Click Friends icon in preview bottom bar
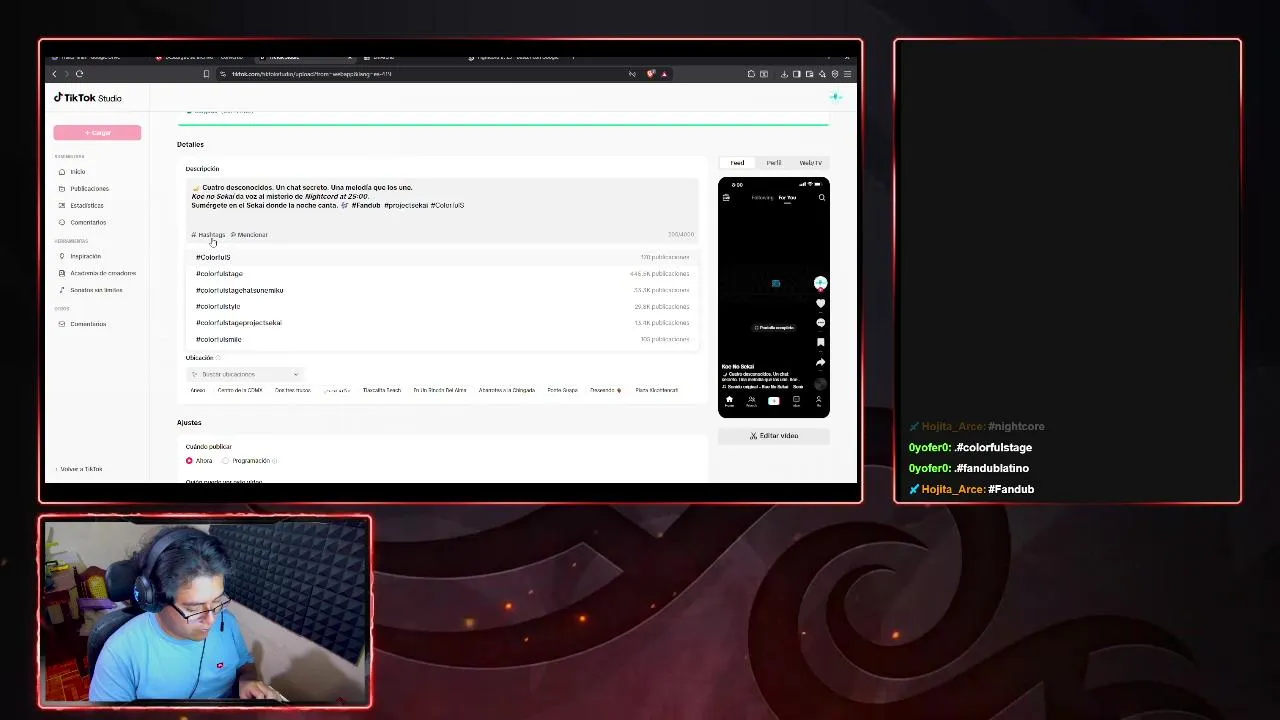Viewport: 1280px width, 720px height. pos(751,401)
